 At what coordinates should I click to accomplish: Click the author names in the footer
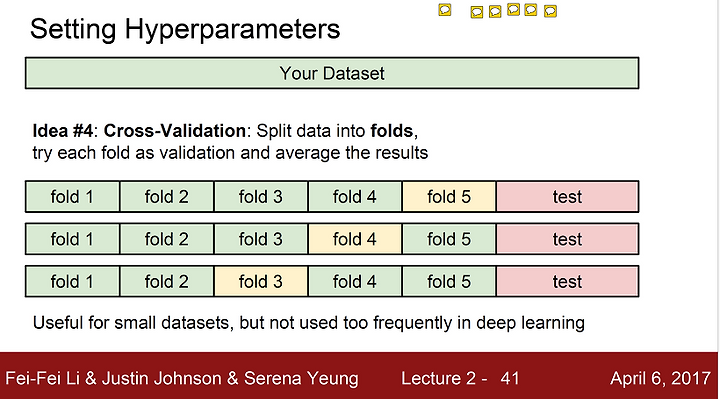(x=182, y=378)
